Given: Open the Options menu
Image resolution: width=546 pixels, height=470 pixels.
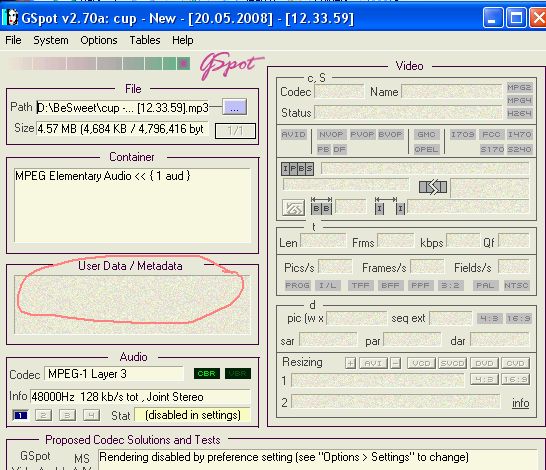Looking at the screenshot, I should pos(99,40).
